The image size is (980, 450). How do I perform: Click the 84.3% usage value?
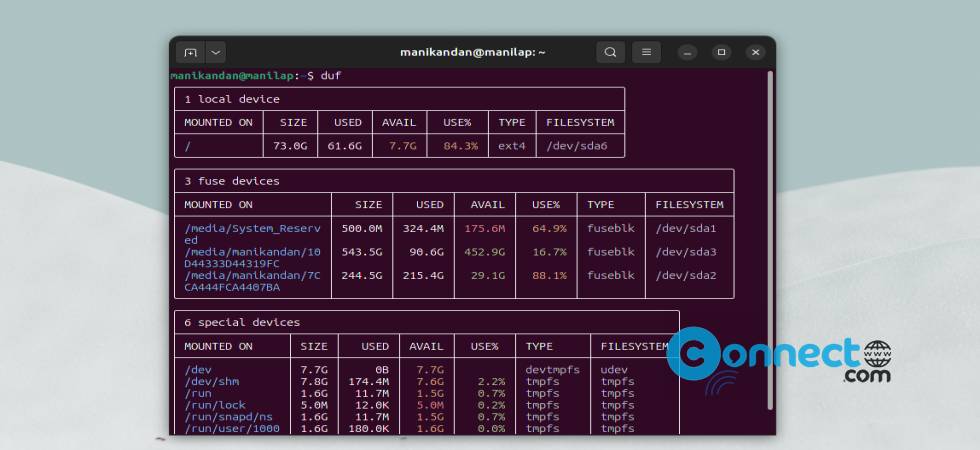(461, 146)
